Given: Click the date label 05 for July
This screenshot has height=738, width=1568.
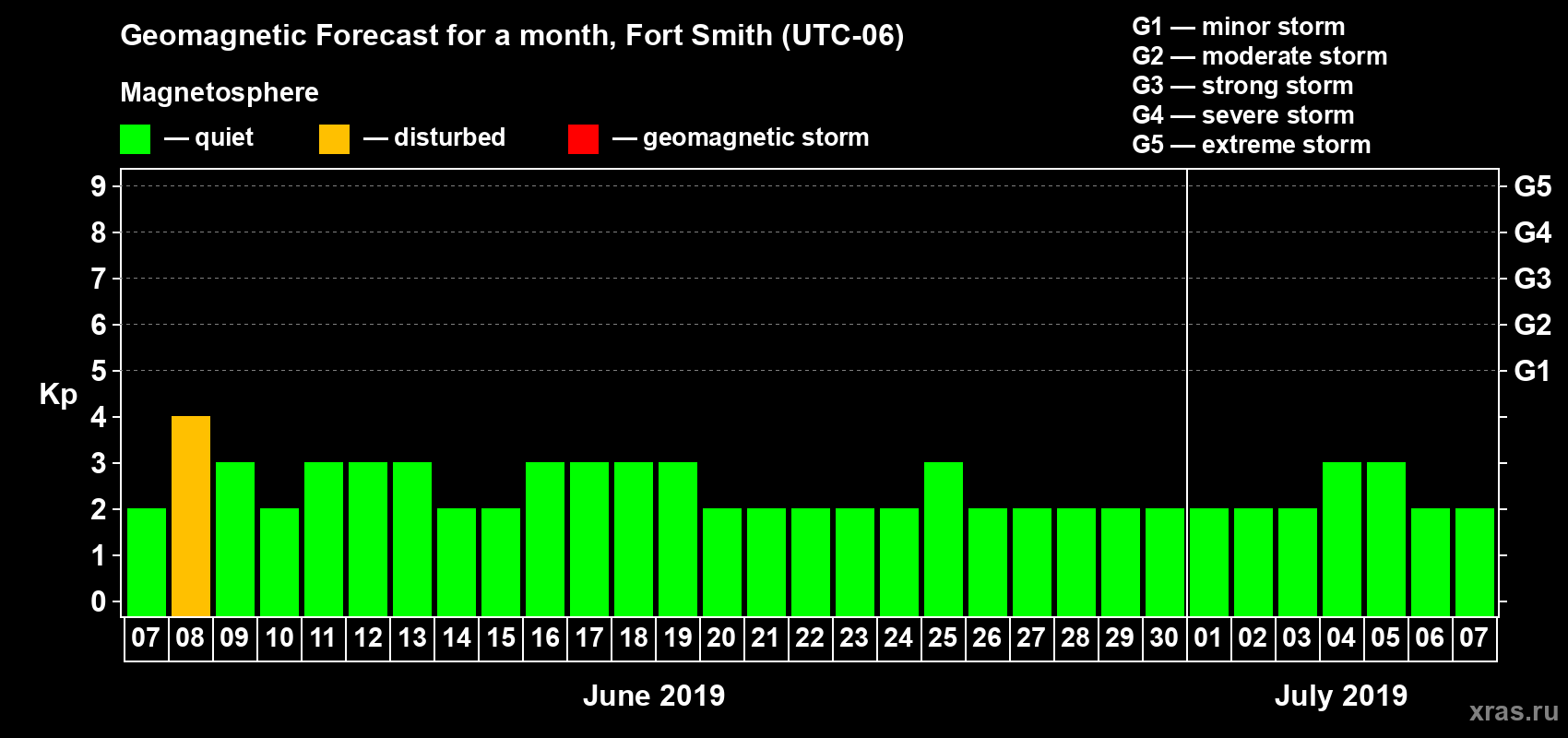Looking at the screenshot, I should [1385, 637].
